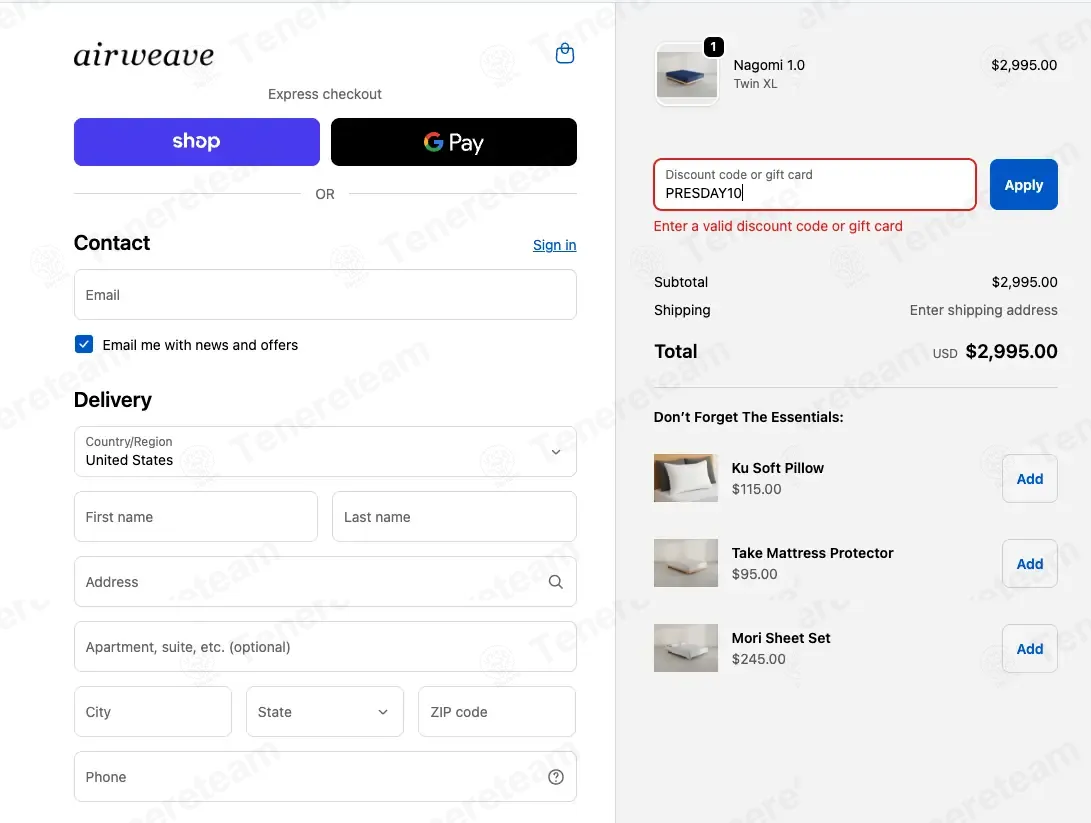
Task: Click the Twin XL size label
Action: pyautogui.click(x=755, y=83)
